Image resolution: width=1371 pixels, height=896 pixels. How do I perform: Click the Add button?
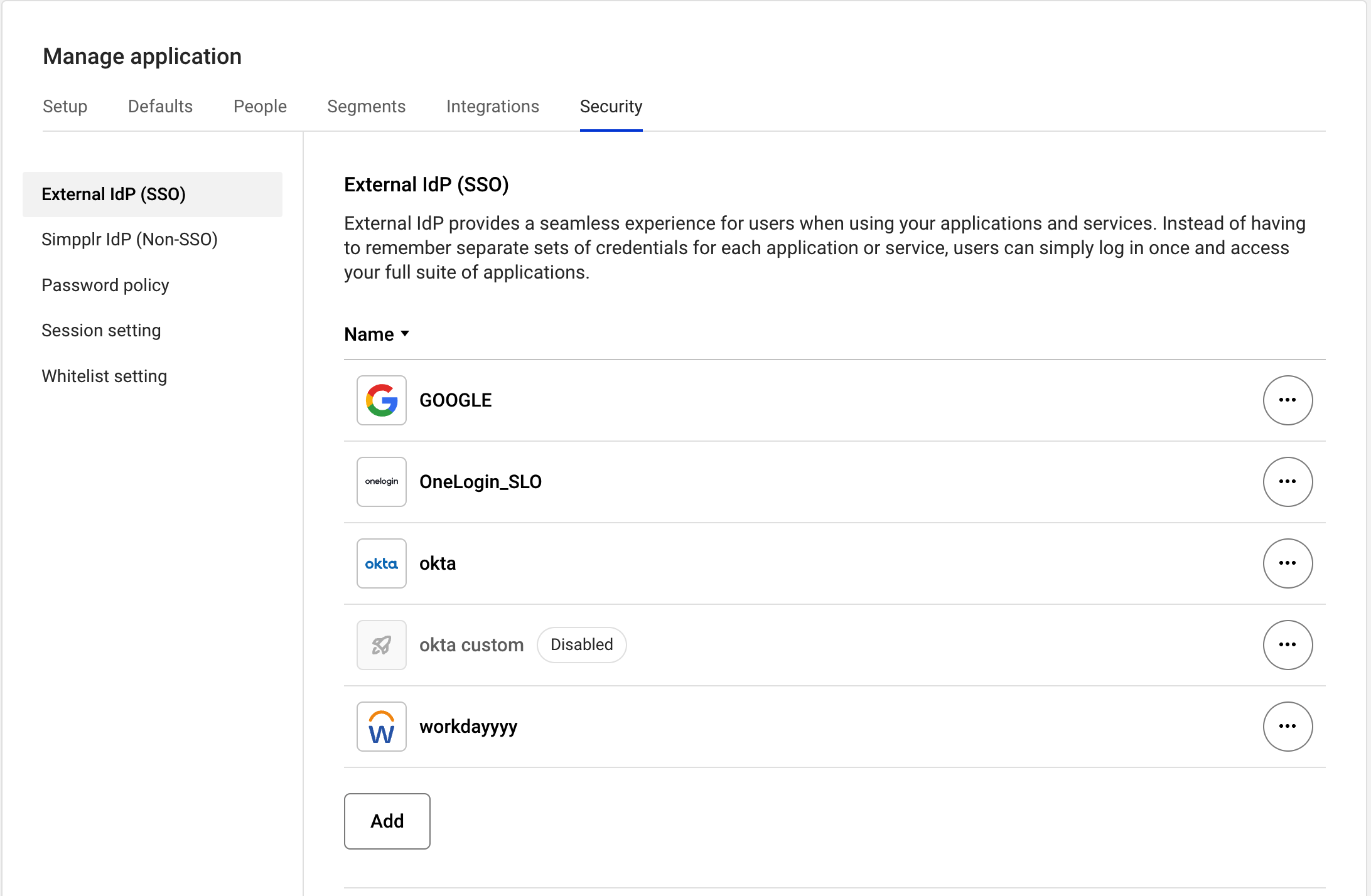pyautogui.click(x=387, y=821)
